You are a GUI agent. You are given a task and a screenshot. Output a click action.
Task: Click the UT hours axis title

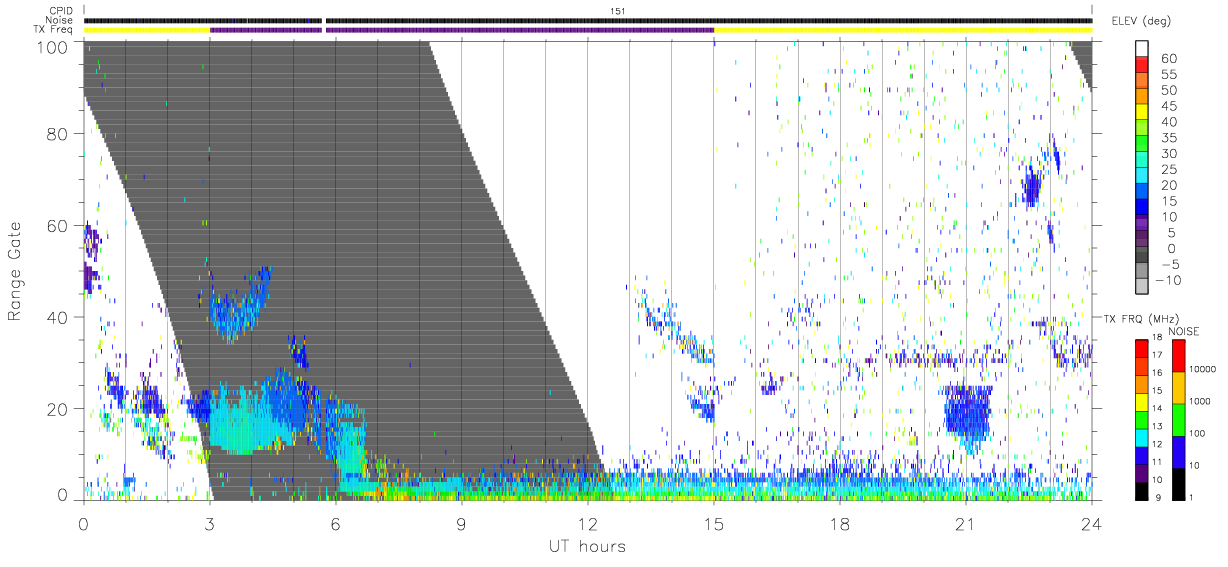coord(586,546)
